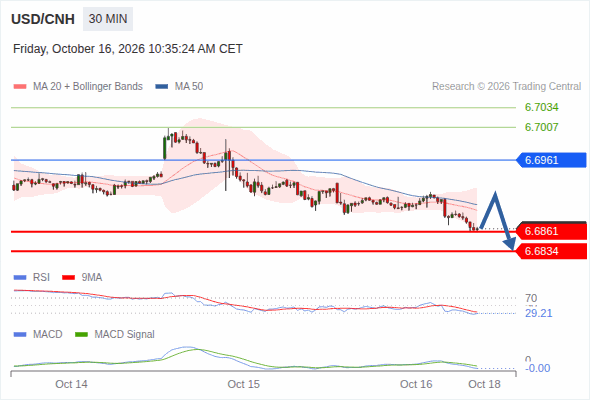Click the red 6.6834 support price tag
The image size is (590, 400).
pyautogui.click(x=552, y=251)
